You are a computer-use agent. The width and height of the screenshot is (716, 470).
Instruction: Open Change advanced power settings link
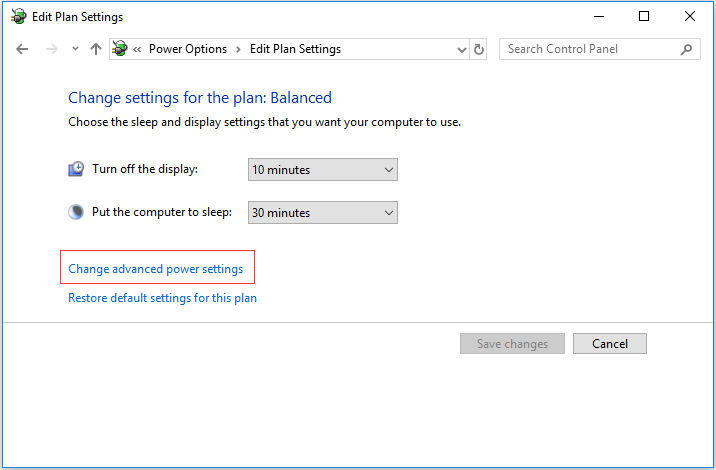156,269
